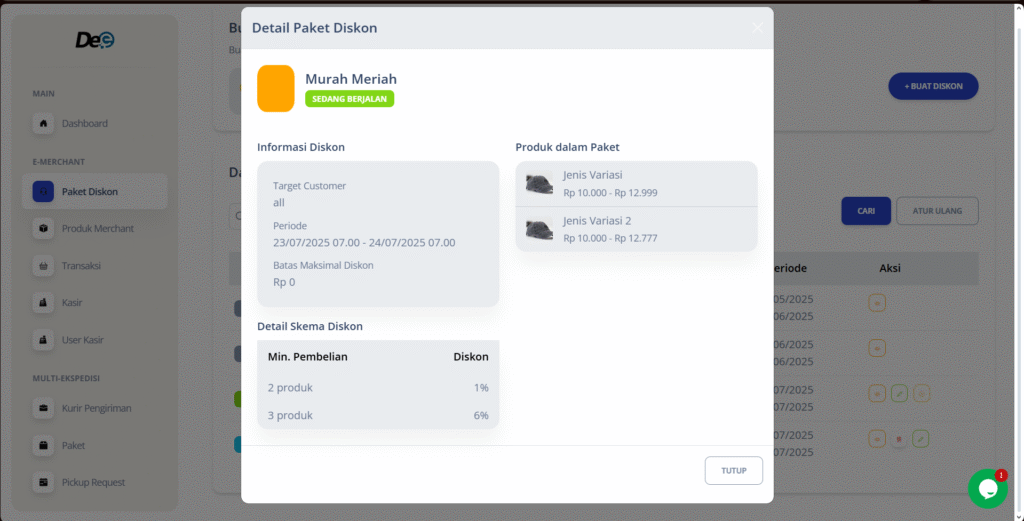Click the User Kasir sidebar icon
Image resolution: width=1024 pixels, height=521 pixels.
[43, 340]
